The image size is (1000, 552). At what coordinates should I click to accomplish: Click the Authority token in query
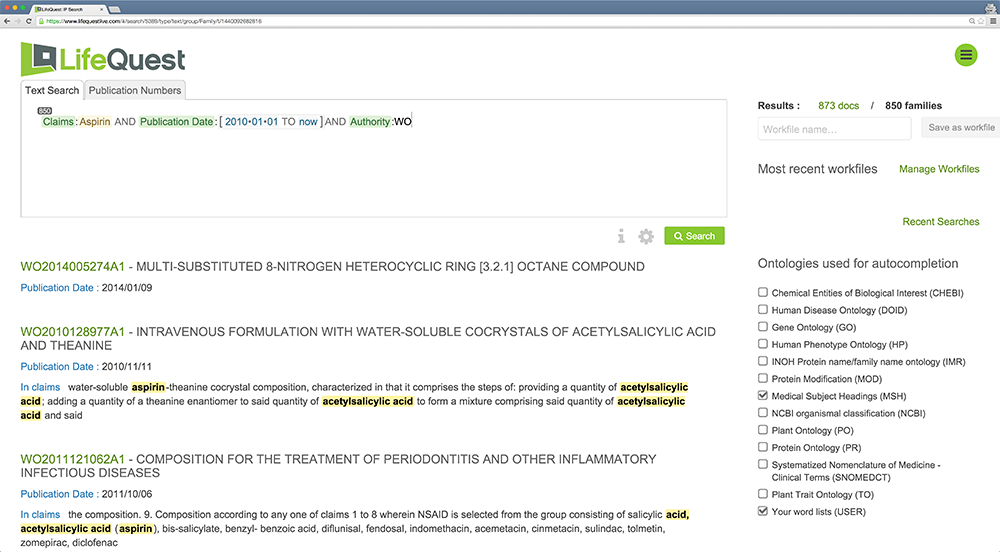coord(370,122)
